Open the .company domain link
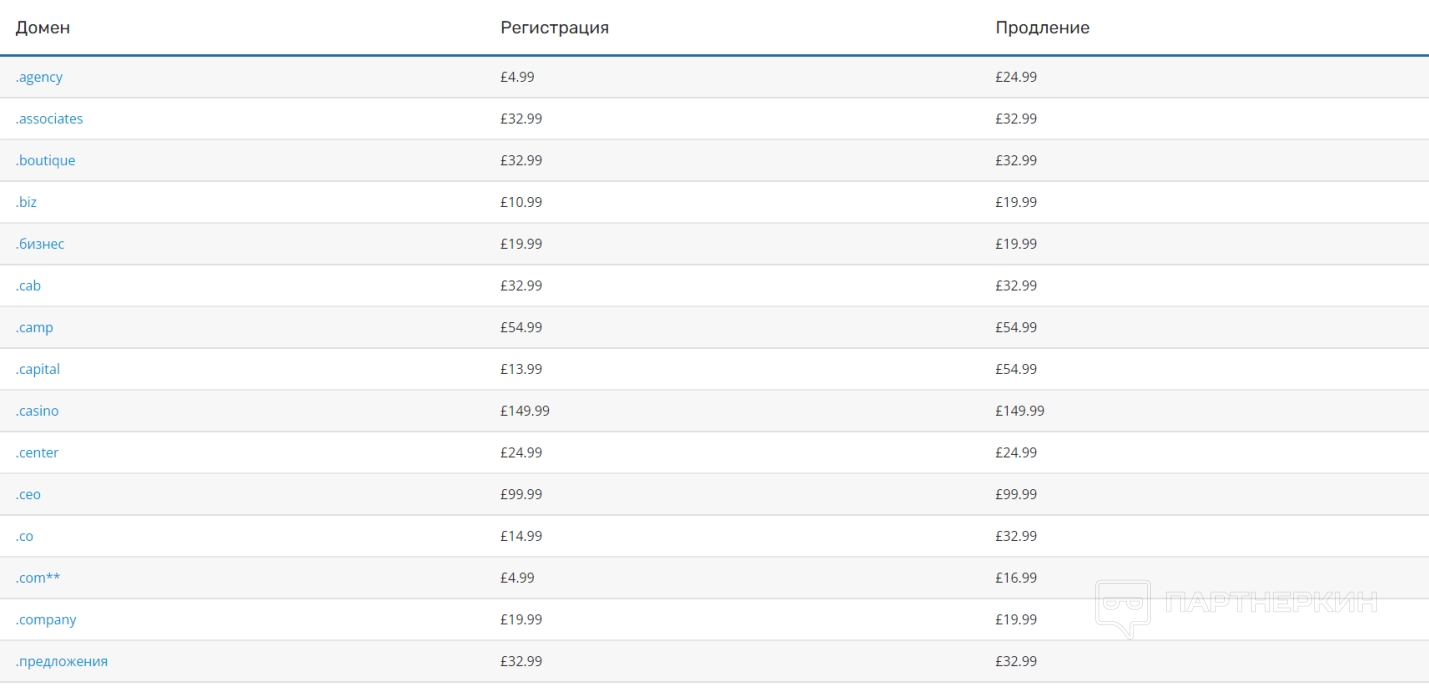Viewport: 1429px width, 692px height. (46, 620)
